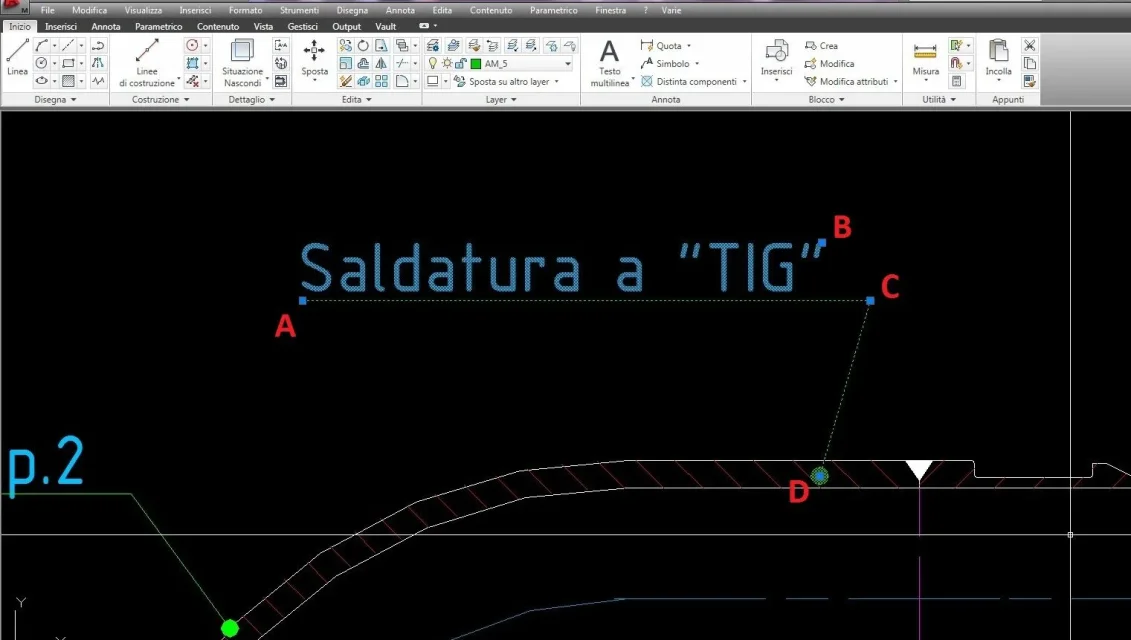The width and height of the screenshot is (1131, 640).
Task: Open the Visualizza menu
Action: coord(143,10)
